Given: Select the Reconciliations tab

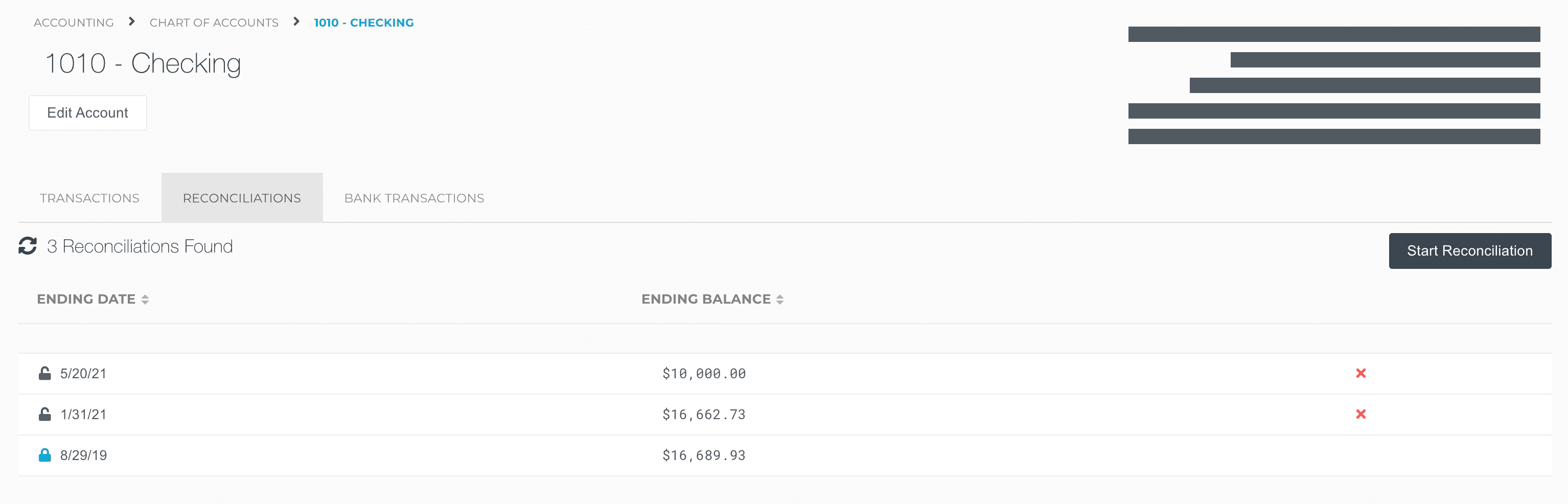Looking at the screenshot, I should coord(242,198).
